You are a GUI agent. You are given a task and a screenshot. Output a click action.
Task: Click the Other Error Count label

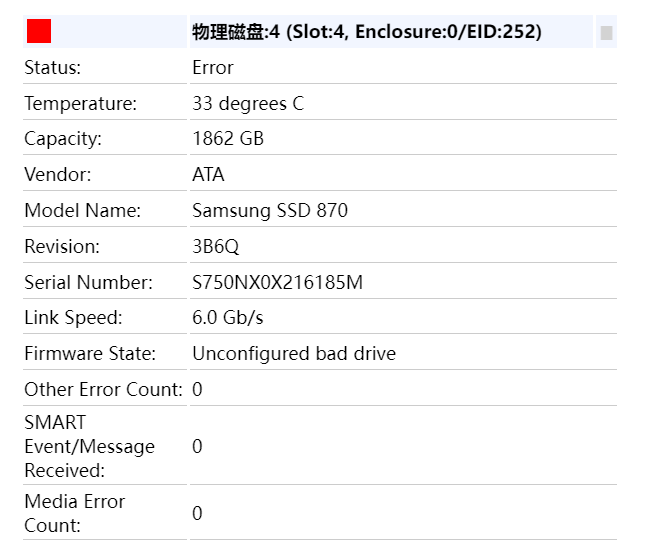coord(104,390)
